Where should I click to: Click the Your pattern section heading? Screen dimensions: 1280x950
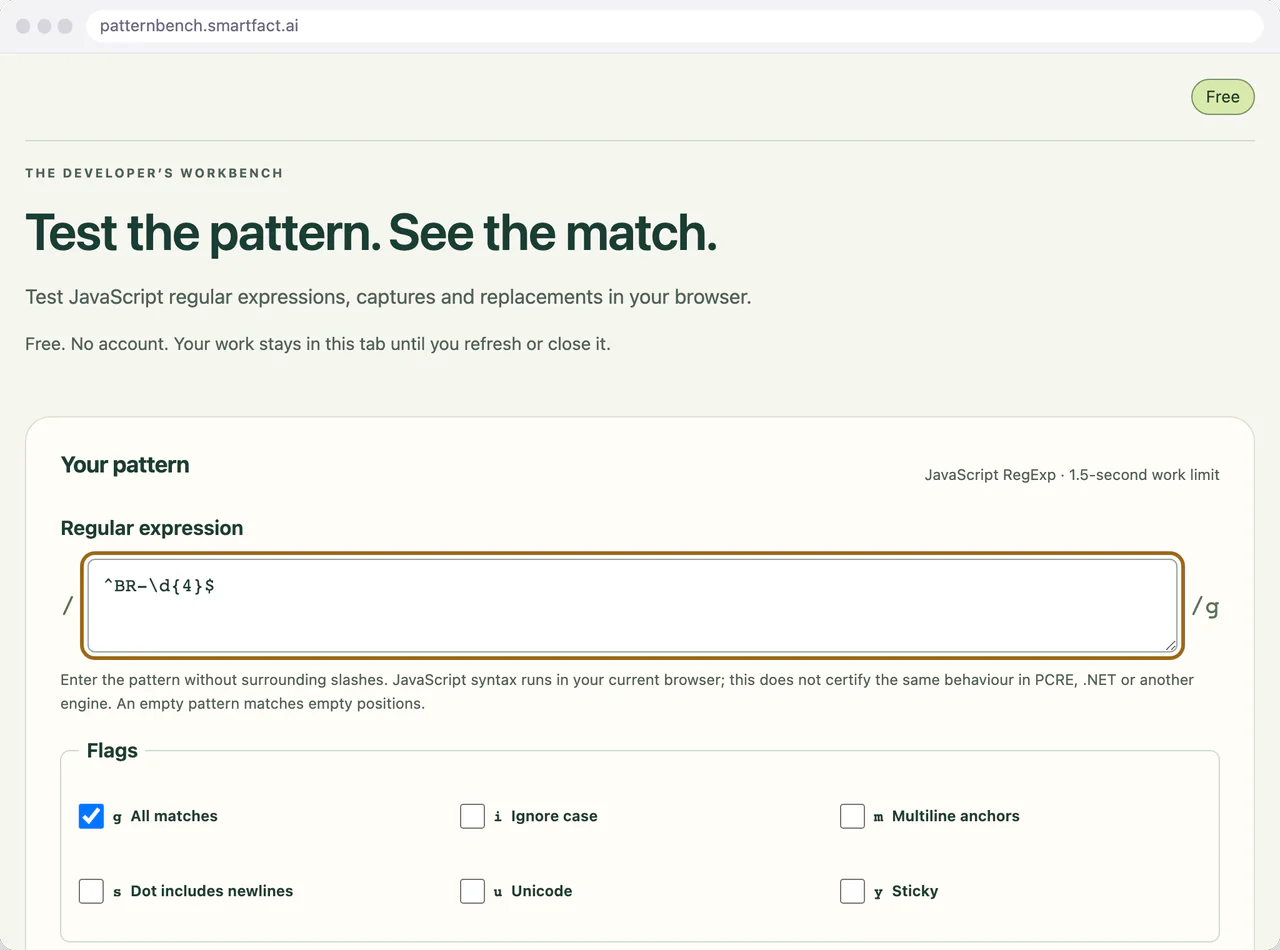pyautogui.click(x=125, y=465)
